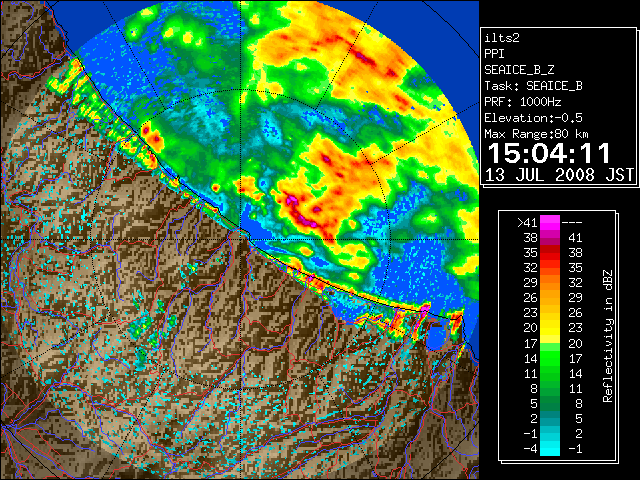Select the 'Elevation:-0.5' value

533,118
